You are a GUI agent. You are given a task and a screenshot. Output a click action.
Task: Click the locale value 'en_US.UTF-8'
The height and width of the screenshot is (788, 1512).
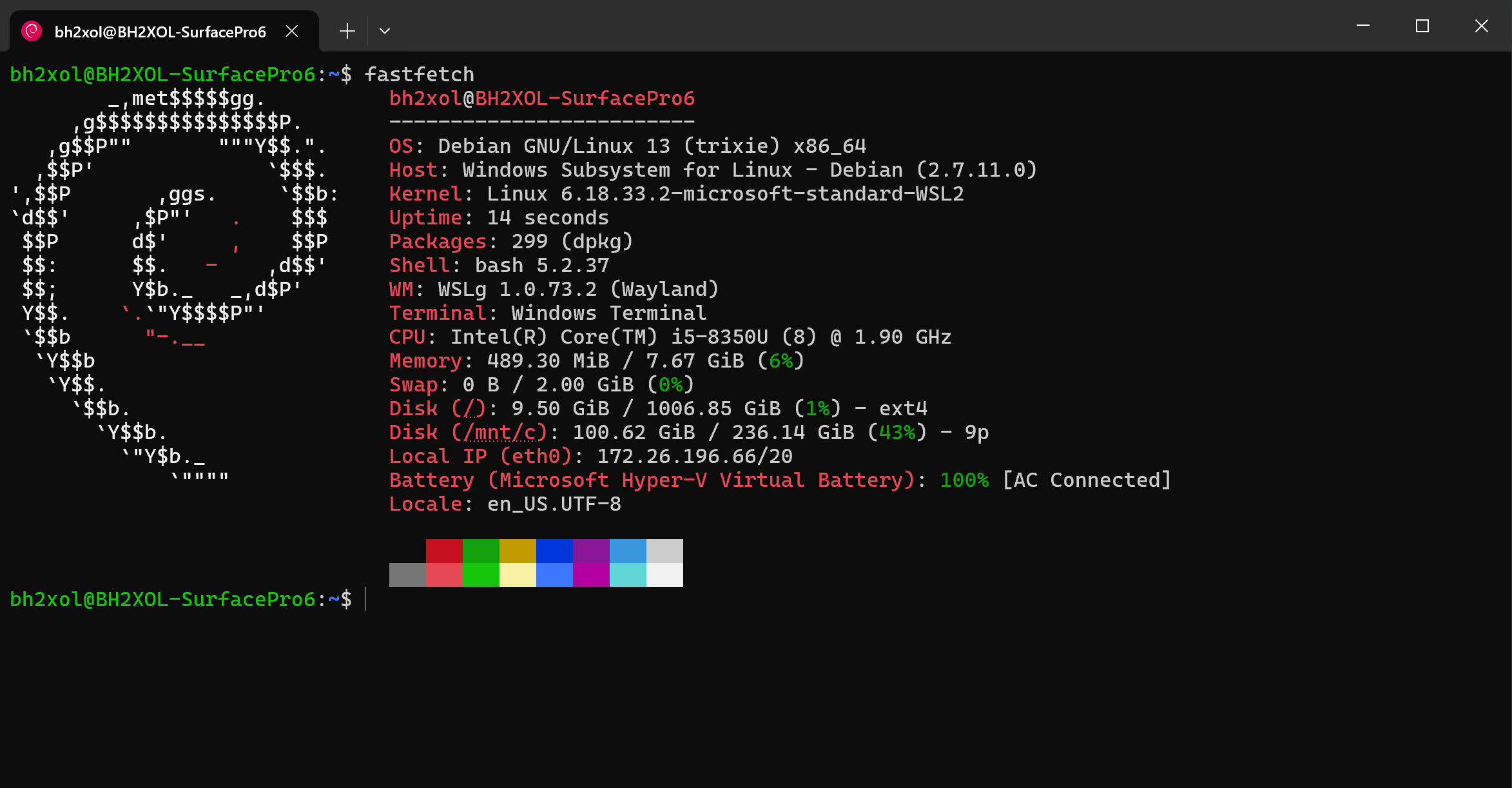[554, 504]
